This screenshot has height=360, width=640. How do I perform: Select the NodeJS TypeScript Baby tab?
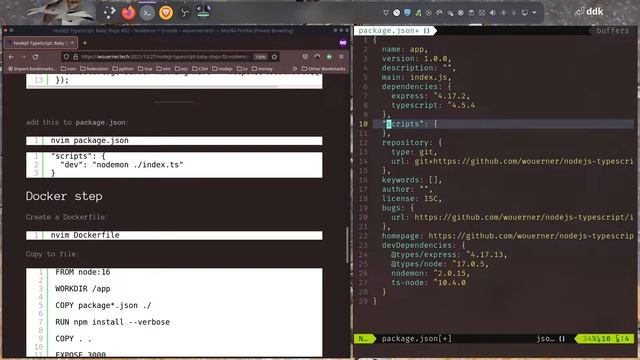click(40, 43)
